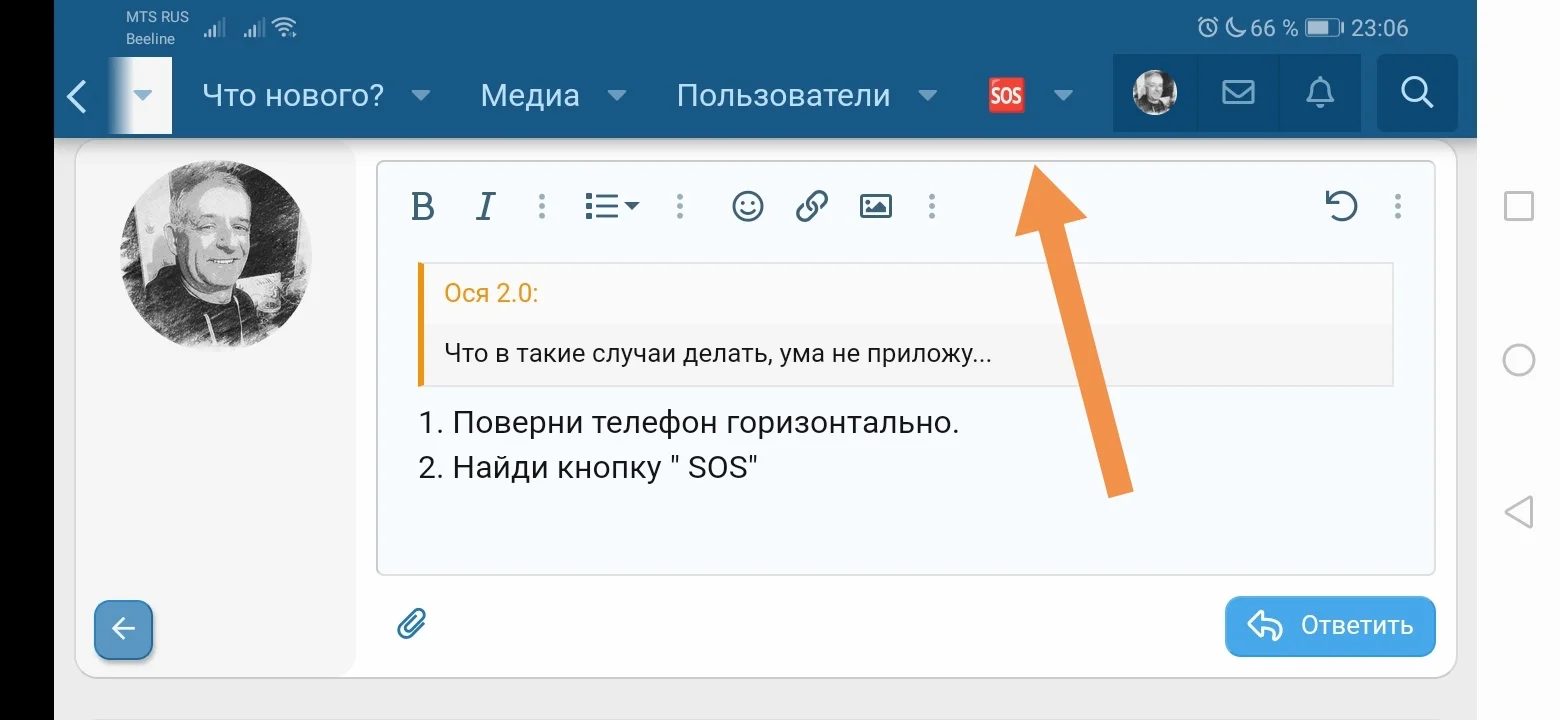Open the quoted post by Ося 2.0
Screen dimensions: 1560x720
[x=492, y=293]
